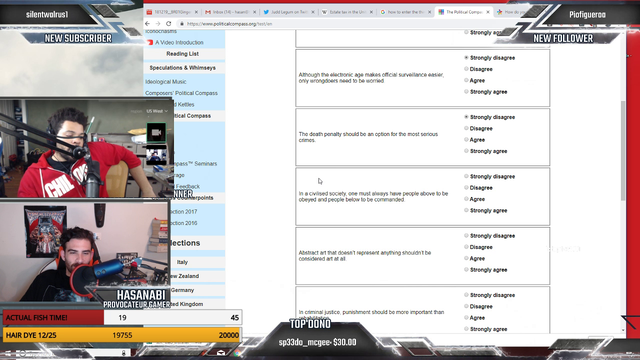Viewport: 640px width, 360px height.
Task: Click the scrollbar down arrow
Action: [x=623, y=330]
